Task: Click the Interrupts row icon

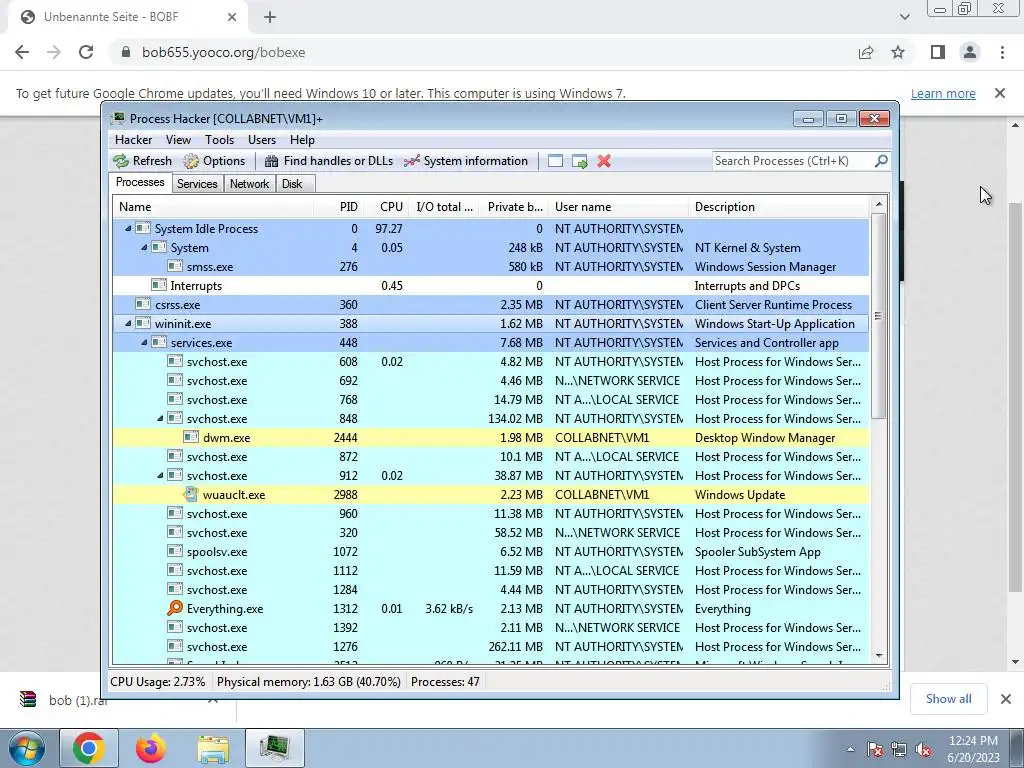Action: (x=159, y=285)
